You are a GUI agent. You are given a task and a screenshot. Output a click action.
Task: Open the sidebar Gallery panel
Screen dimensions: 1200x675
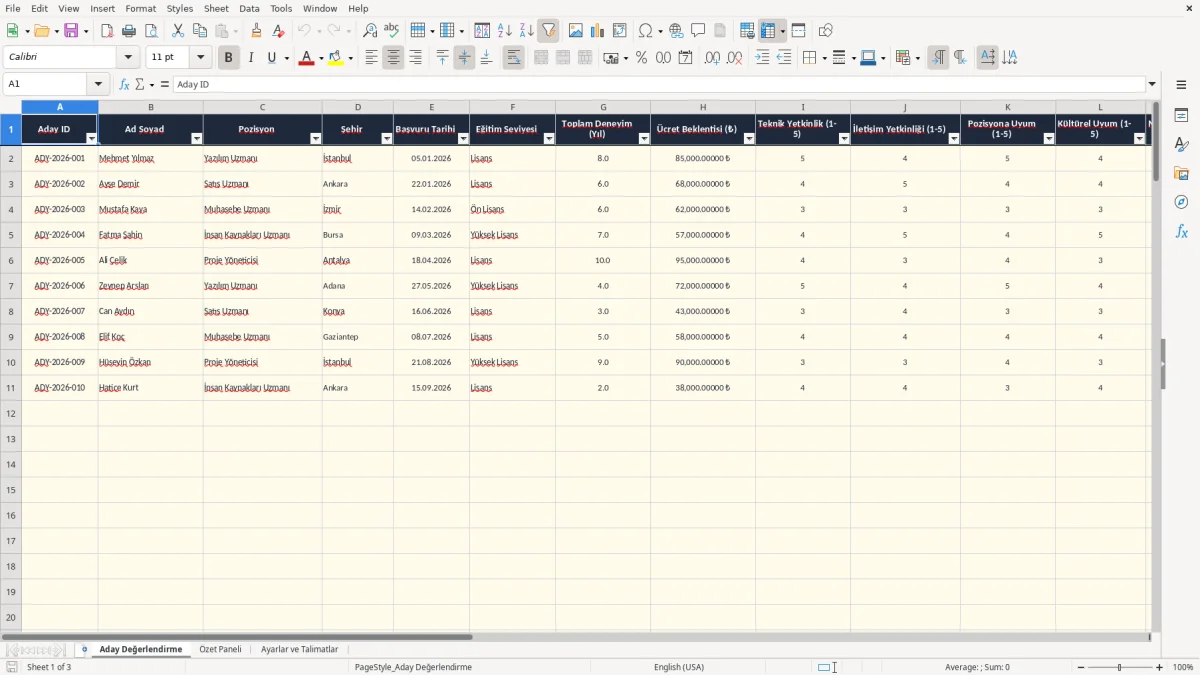(x=1181, y=174)
